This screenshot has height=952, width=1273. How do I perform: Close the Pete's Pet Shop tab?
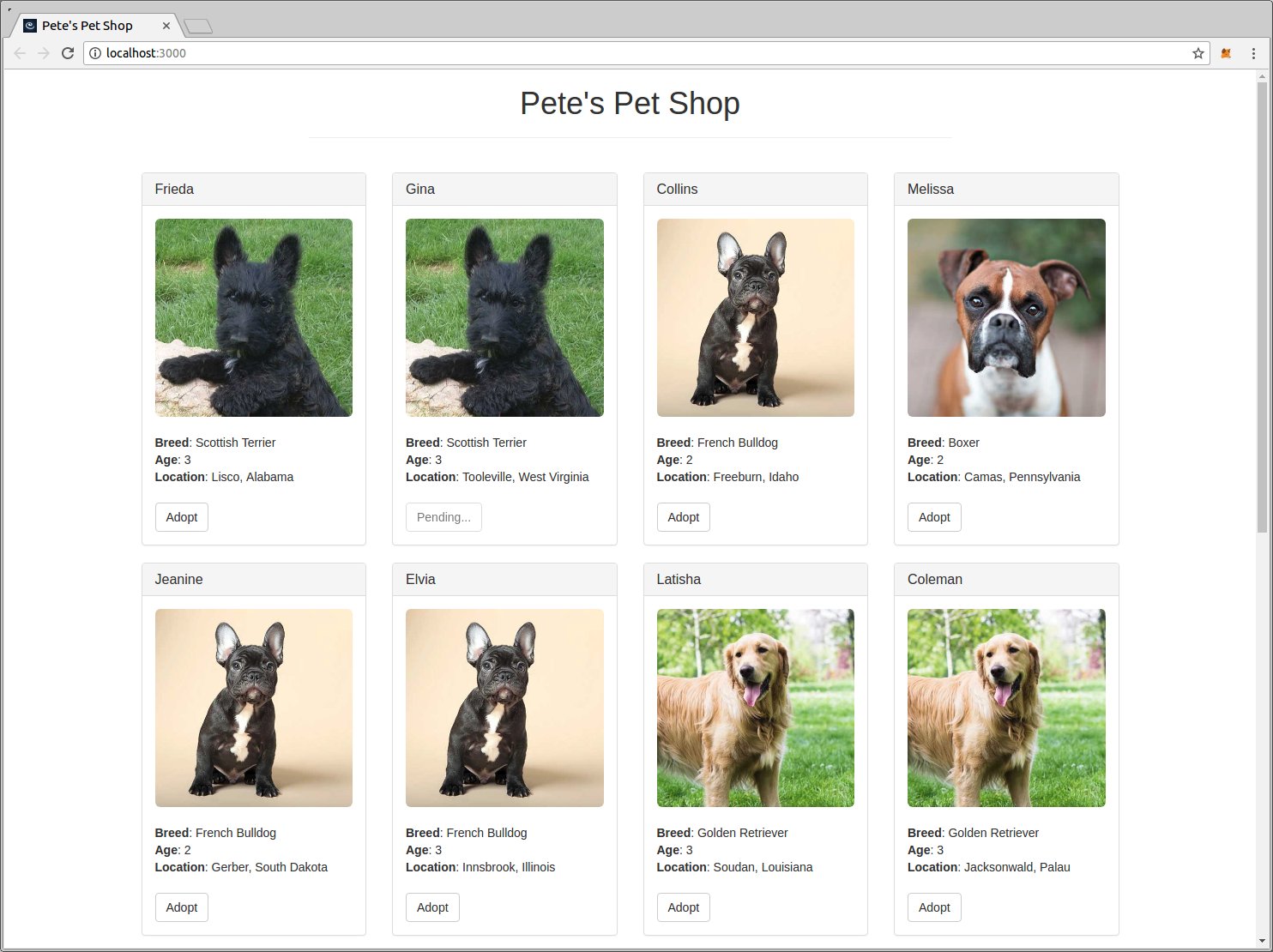166,26
